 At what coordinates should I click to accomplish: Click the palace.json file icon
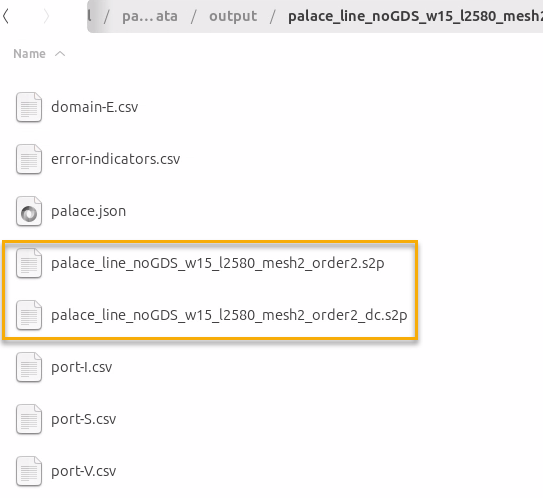(x=29, y=211)
